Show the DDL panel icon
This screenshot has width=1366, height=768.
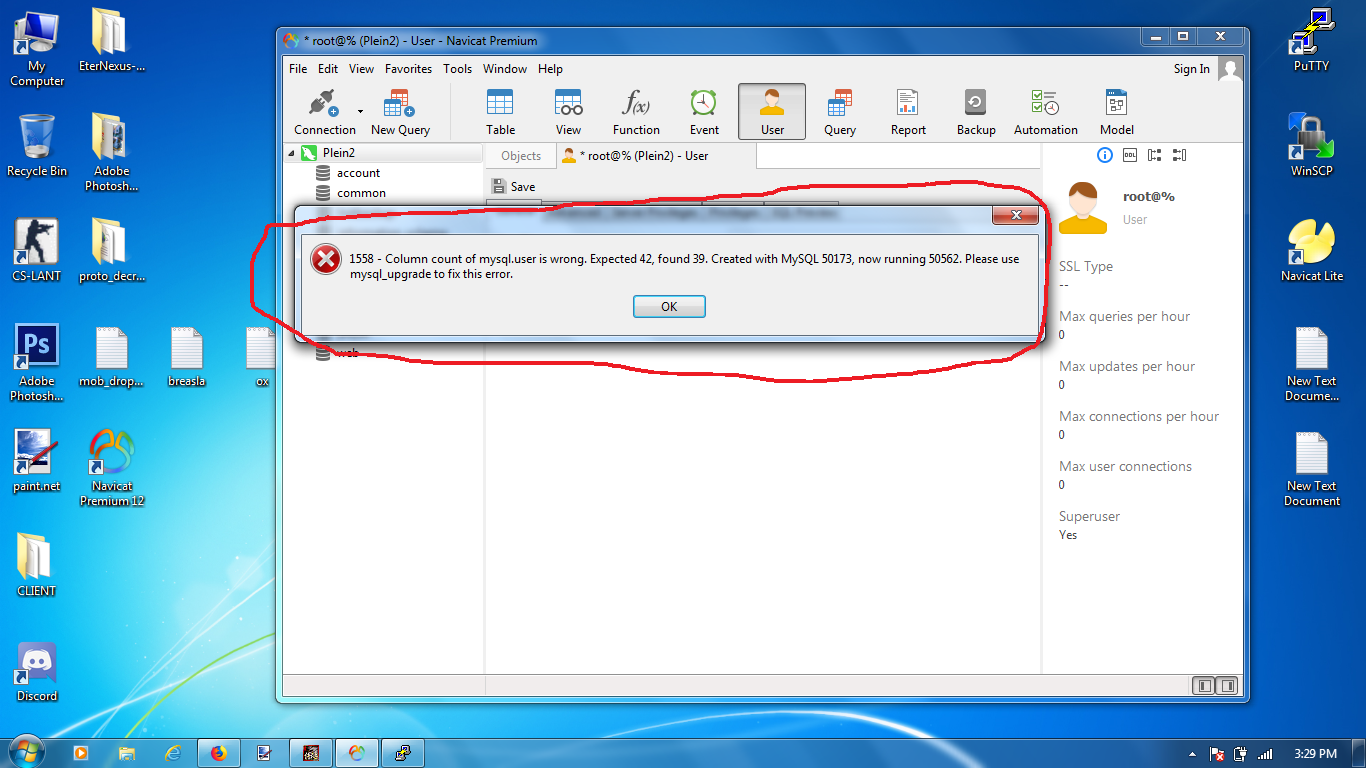[1130, 155]
